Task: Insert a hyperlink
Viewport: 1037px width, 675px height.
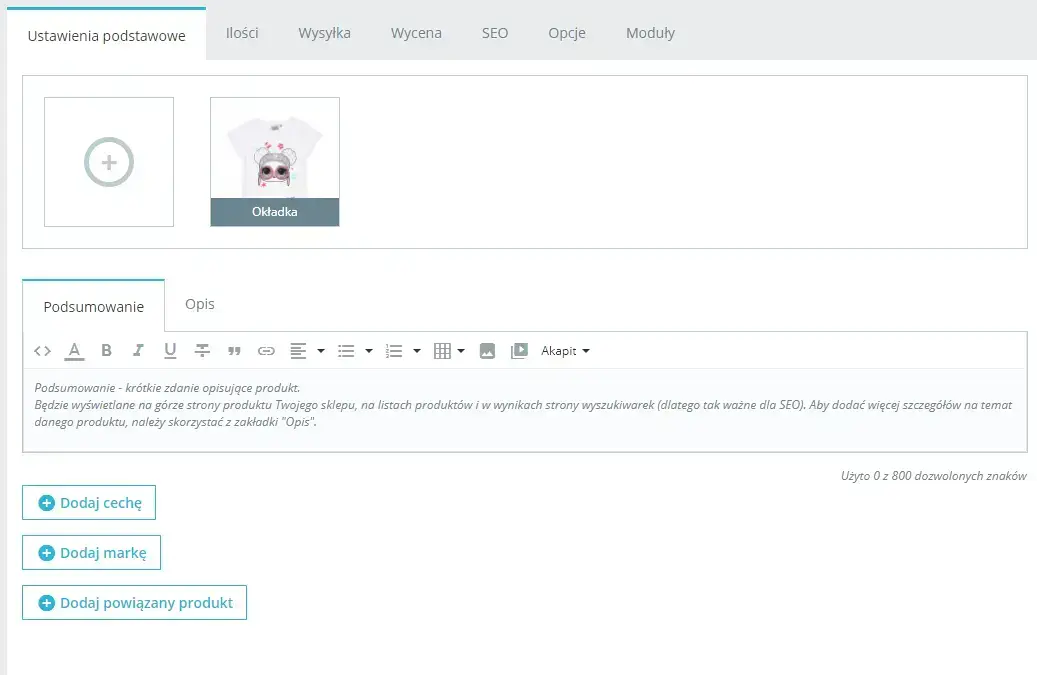Action: click(x=266, y=351)
